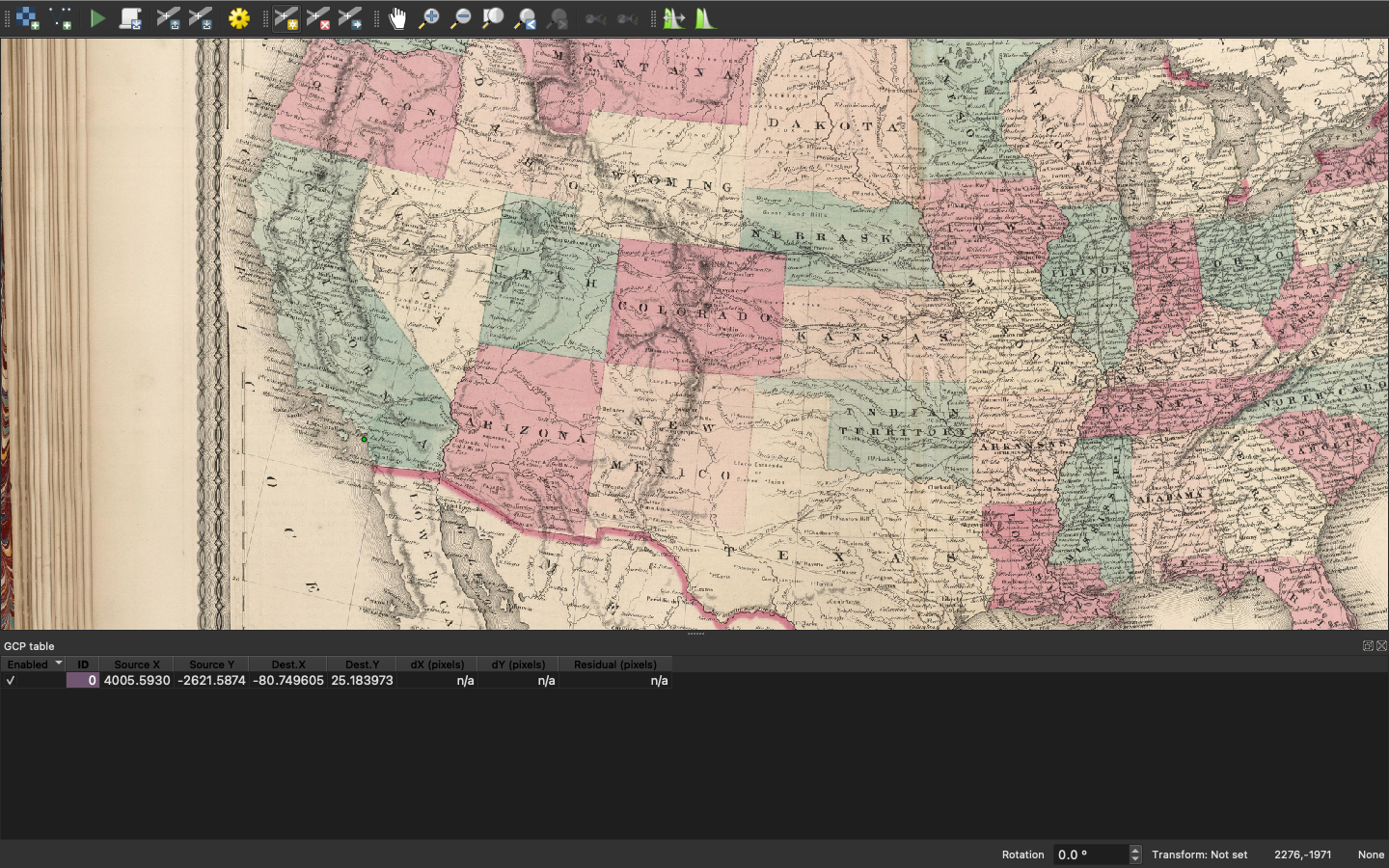This screenshot has height=868, width=1389.
Task: Link Georeferencer to QGIS canvas
Action: (x=595, y=18)
